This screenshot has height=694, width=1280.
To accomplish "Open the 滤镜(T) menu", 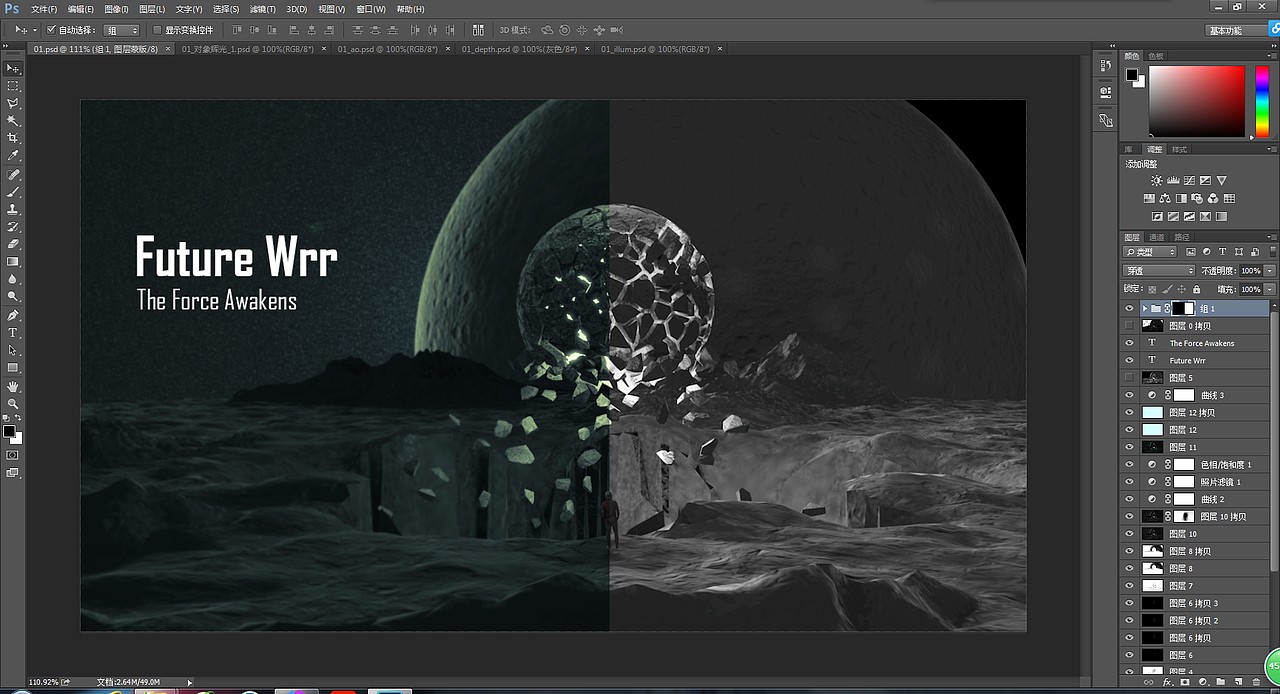I will coord(261,9).
